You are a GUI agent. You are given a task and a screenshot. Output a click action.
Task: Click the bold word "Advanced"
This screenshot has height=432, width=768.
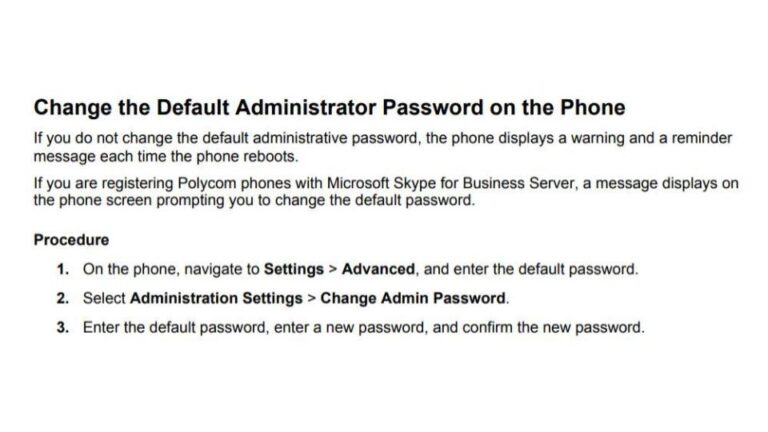(378, 269)
